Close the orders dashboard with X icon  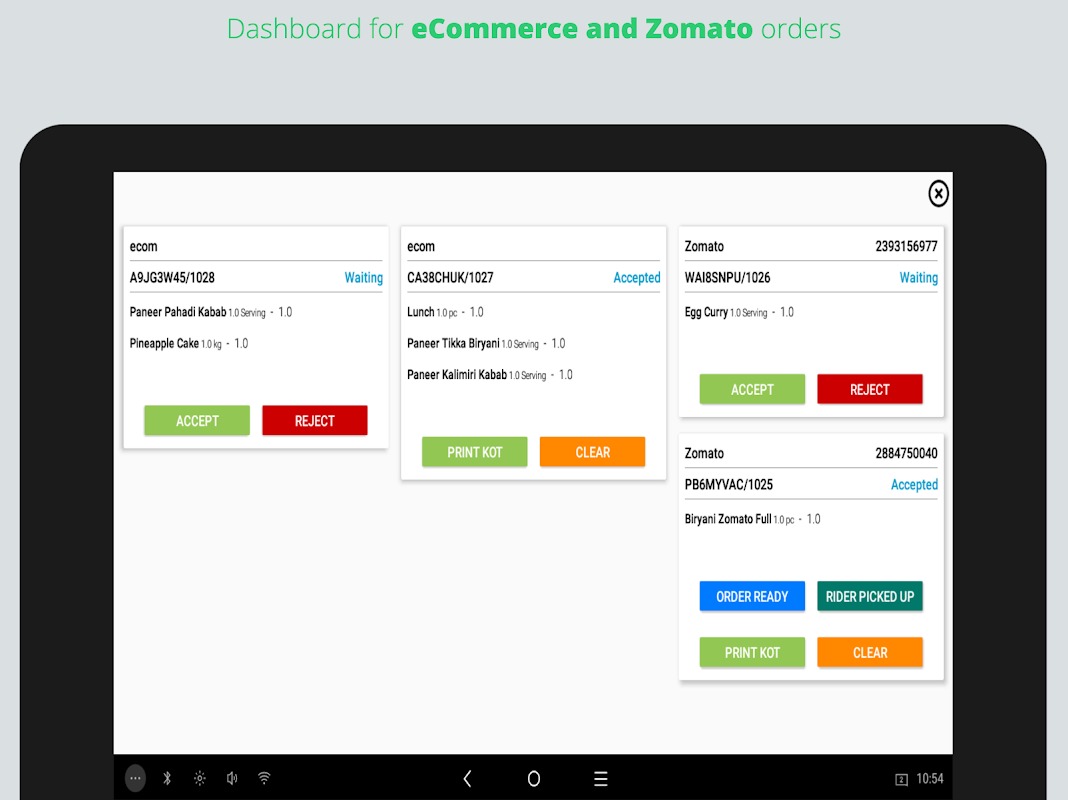point(938,194)
